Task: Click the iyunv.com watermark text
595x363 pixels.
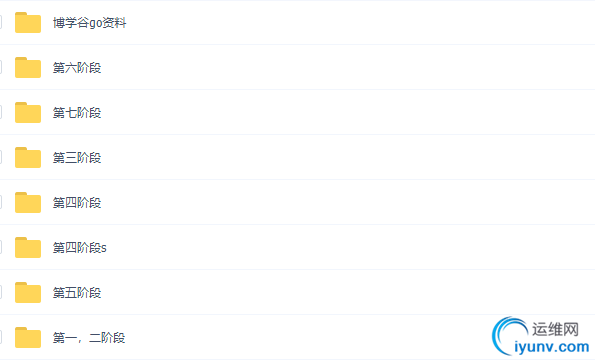Action: tap(552, 347)
